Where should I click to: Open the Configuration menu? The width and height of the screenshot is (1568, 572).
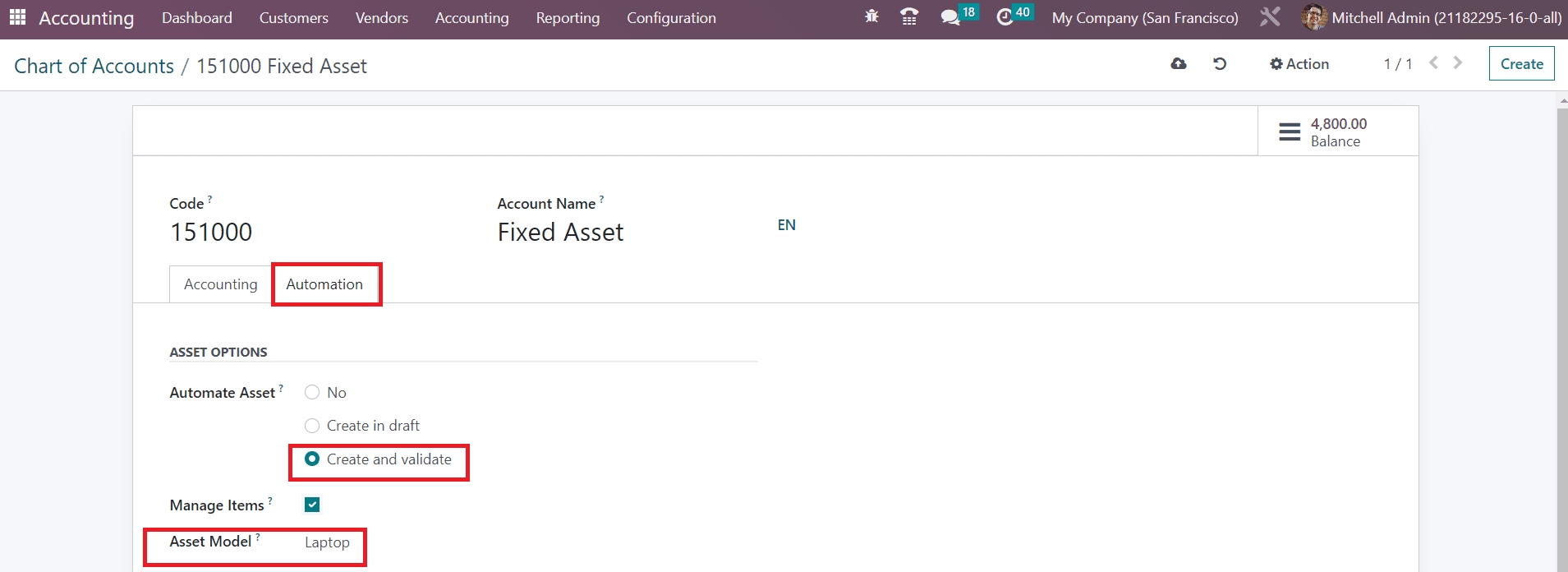pos(671,18)
